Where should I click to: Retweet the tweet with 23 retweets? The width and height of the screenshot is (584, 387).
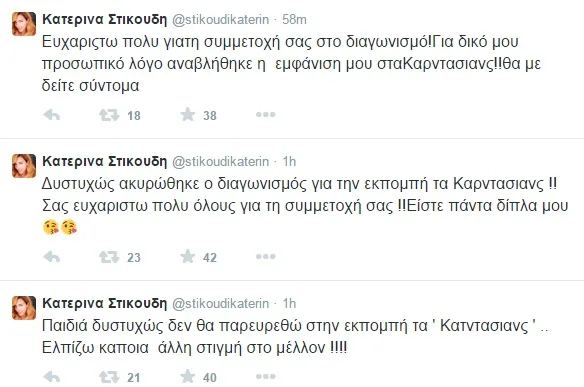click(109, 257)
